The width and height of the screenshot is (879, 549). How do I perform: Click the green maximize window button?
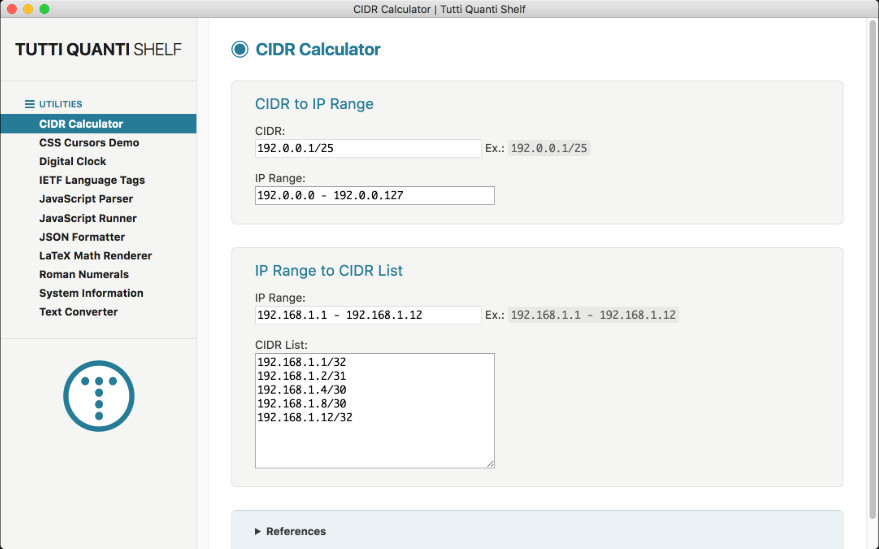44,9
